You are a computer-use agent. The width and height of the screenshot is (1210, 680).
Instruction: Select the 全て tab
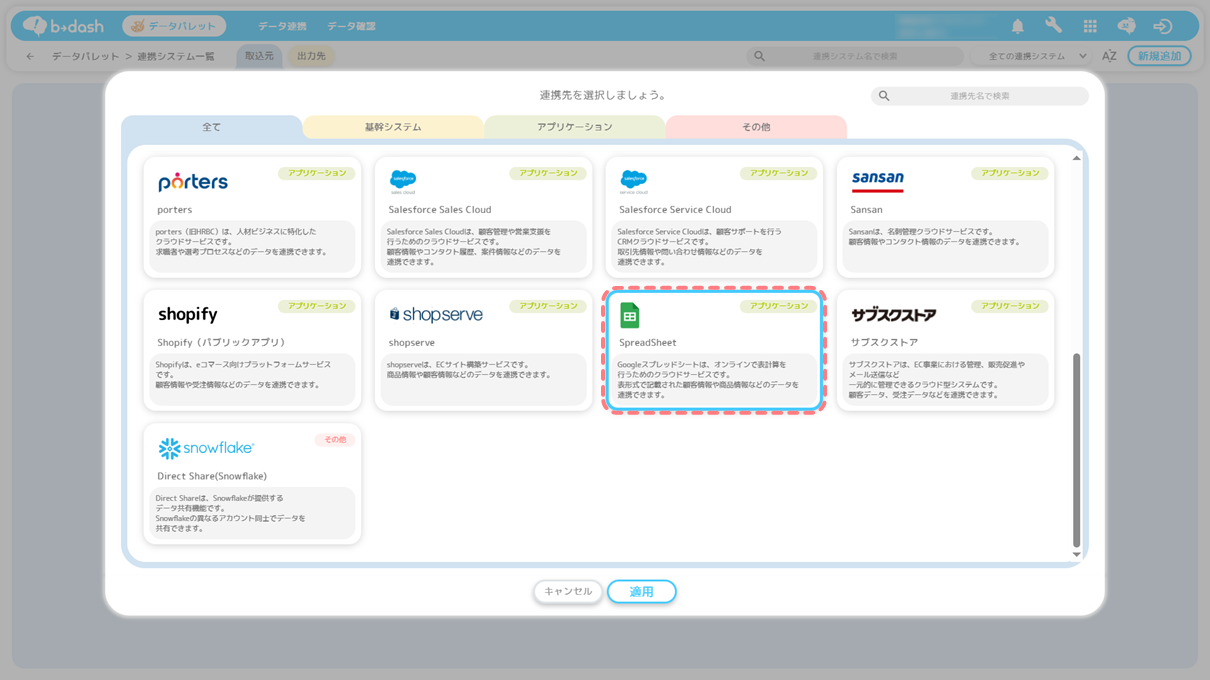tap(211, 127)
